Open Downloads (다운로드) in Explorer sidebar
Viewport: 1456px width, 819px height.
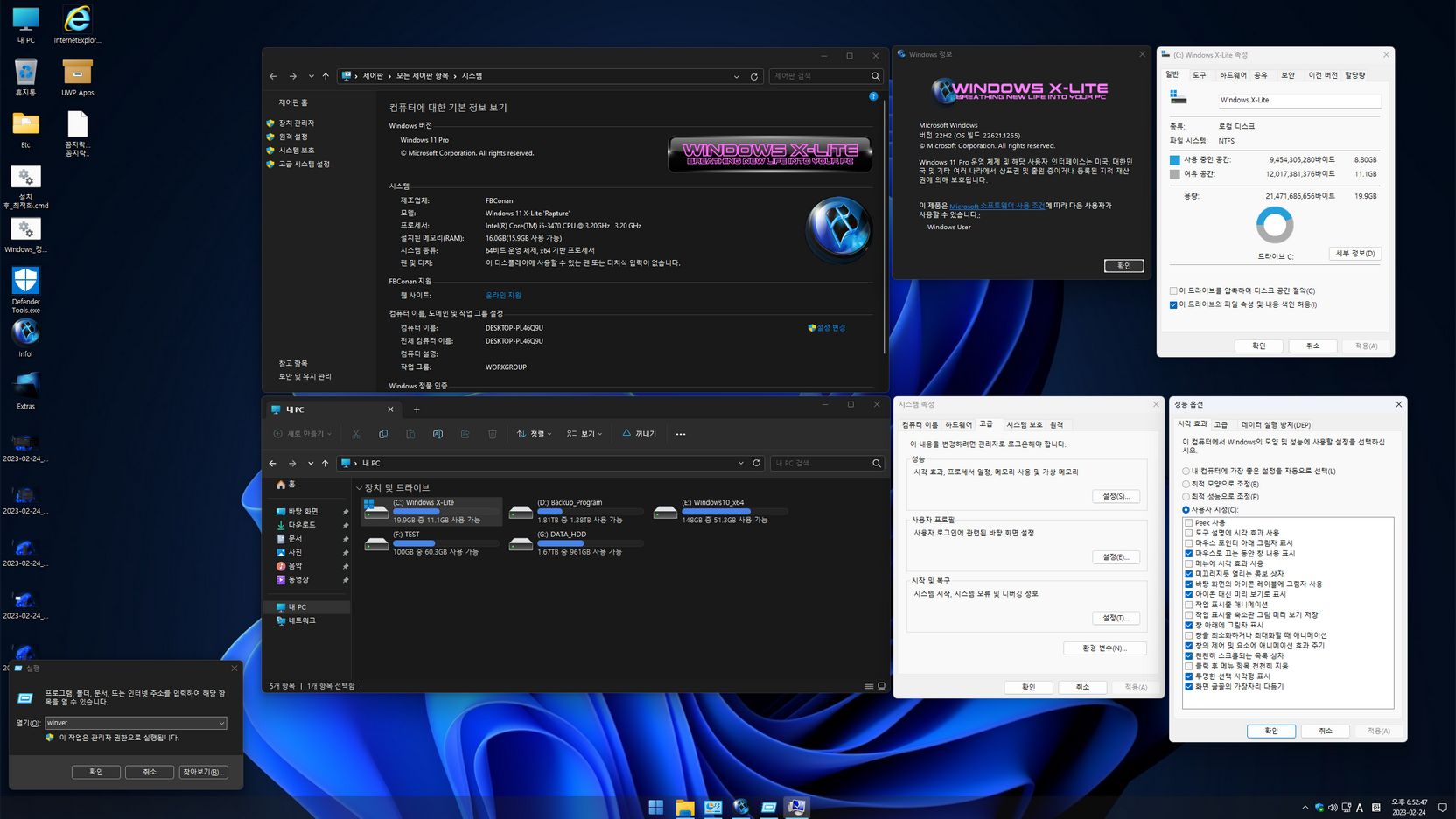pyautogui.click(x=296, y=525)
